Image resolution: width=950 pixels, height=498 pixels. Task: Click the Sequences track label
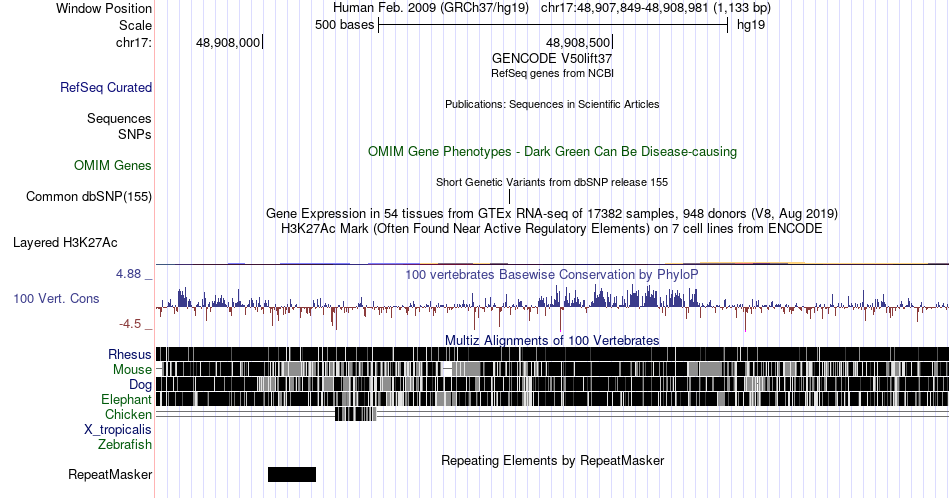119,118
